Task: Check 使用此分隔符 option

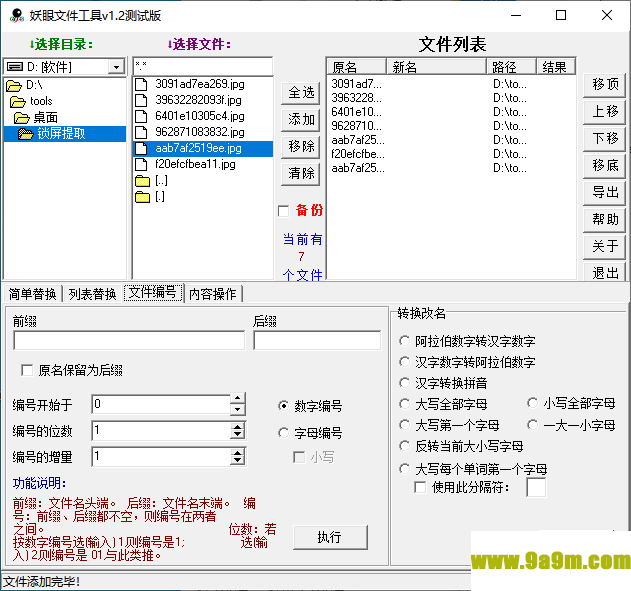Action: 420,487
